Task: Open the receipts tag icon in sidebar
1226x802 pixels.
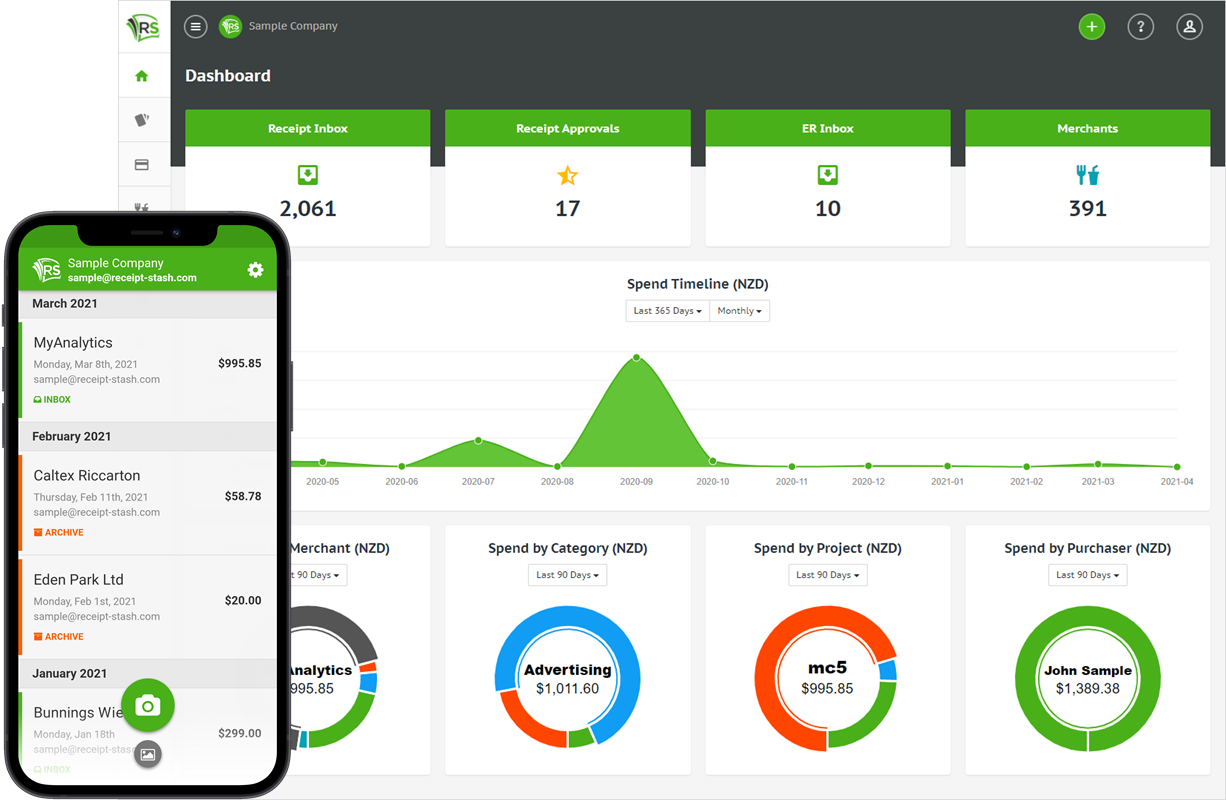Action: coord(142,120)
